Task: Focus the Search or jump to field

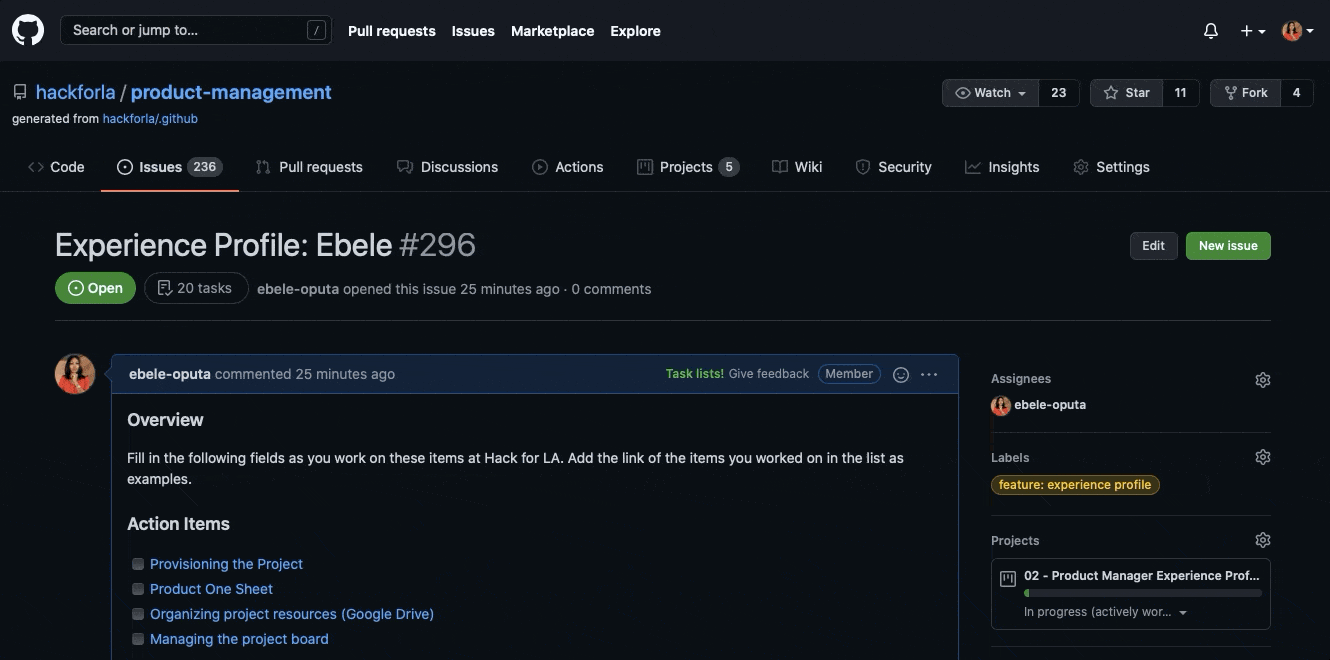Action: (195, 30)
